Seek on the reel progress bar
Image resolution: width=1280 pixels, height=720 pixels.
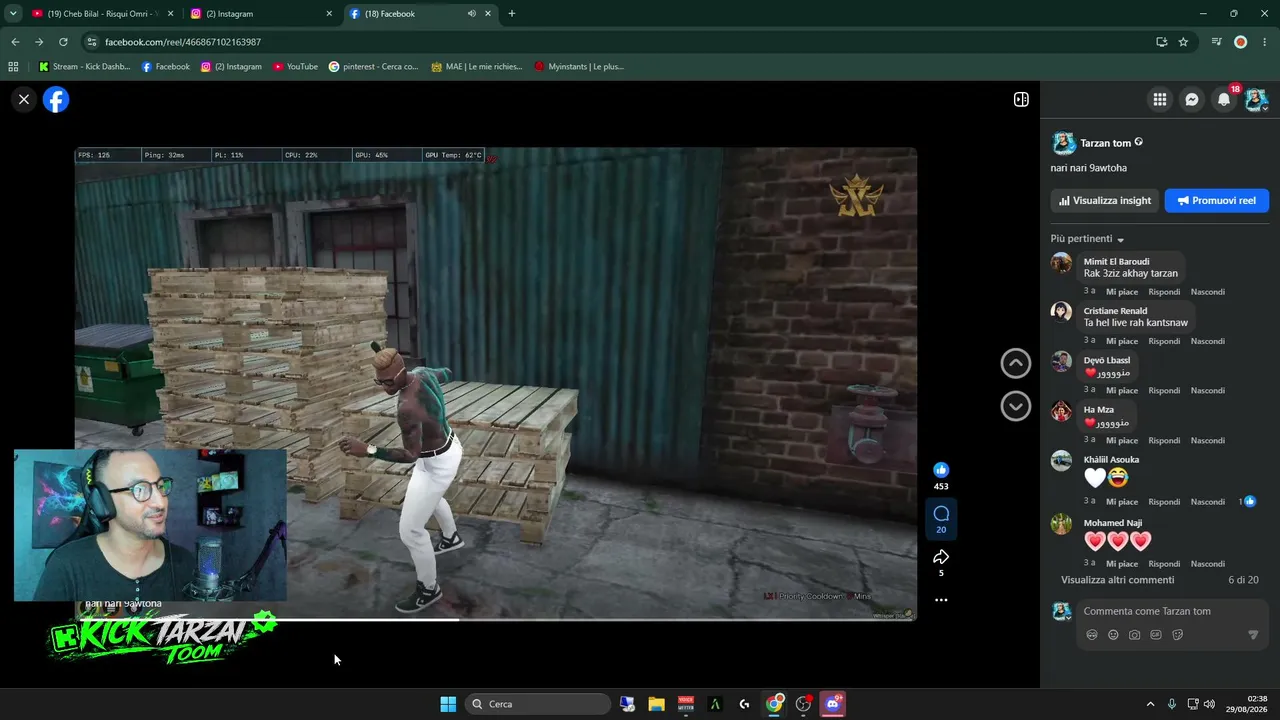[496, 620]
